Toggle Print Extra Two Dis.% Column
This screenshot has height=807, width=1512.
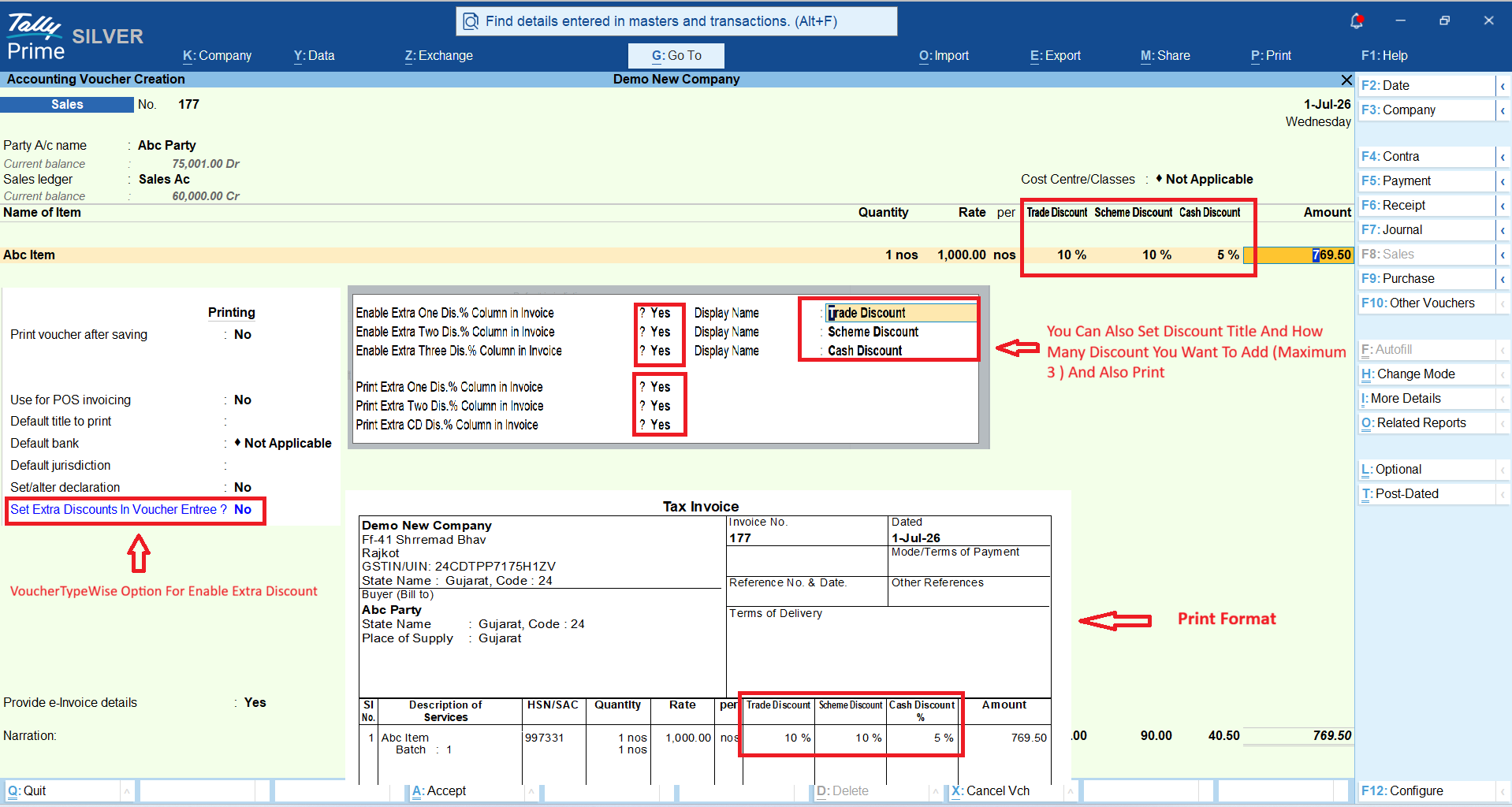coord(661,406)
